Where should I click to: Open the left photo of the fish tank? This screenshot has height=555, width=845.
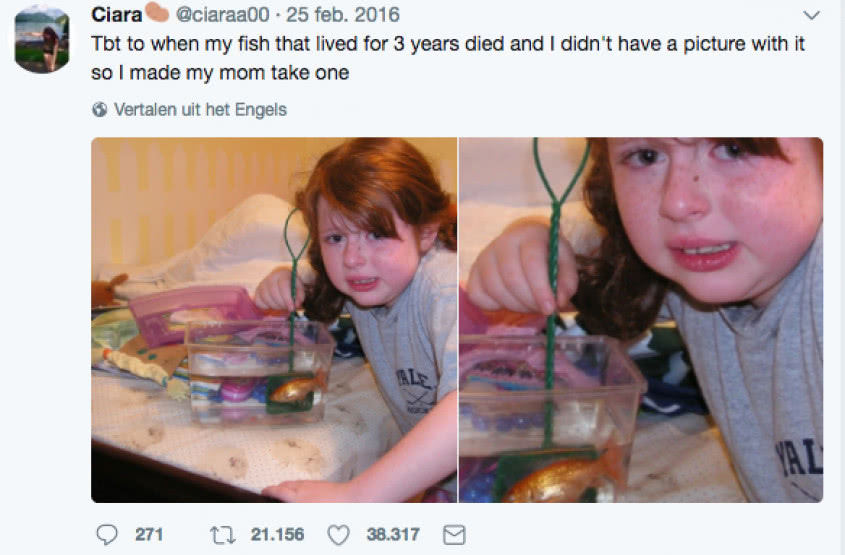point(274,319)
